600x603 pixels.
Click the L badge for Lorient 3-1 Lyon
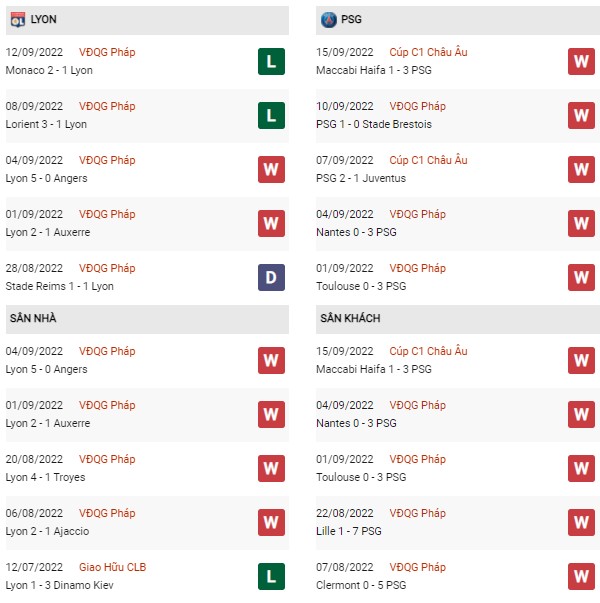(x=271, y=115)
